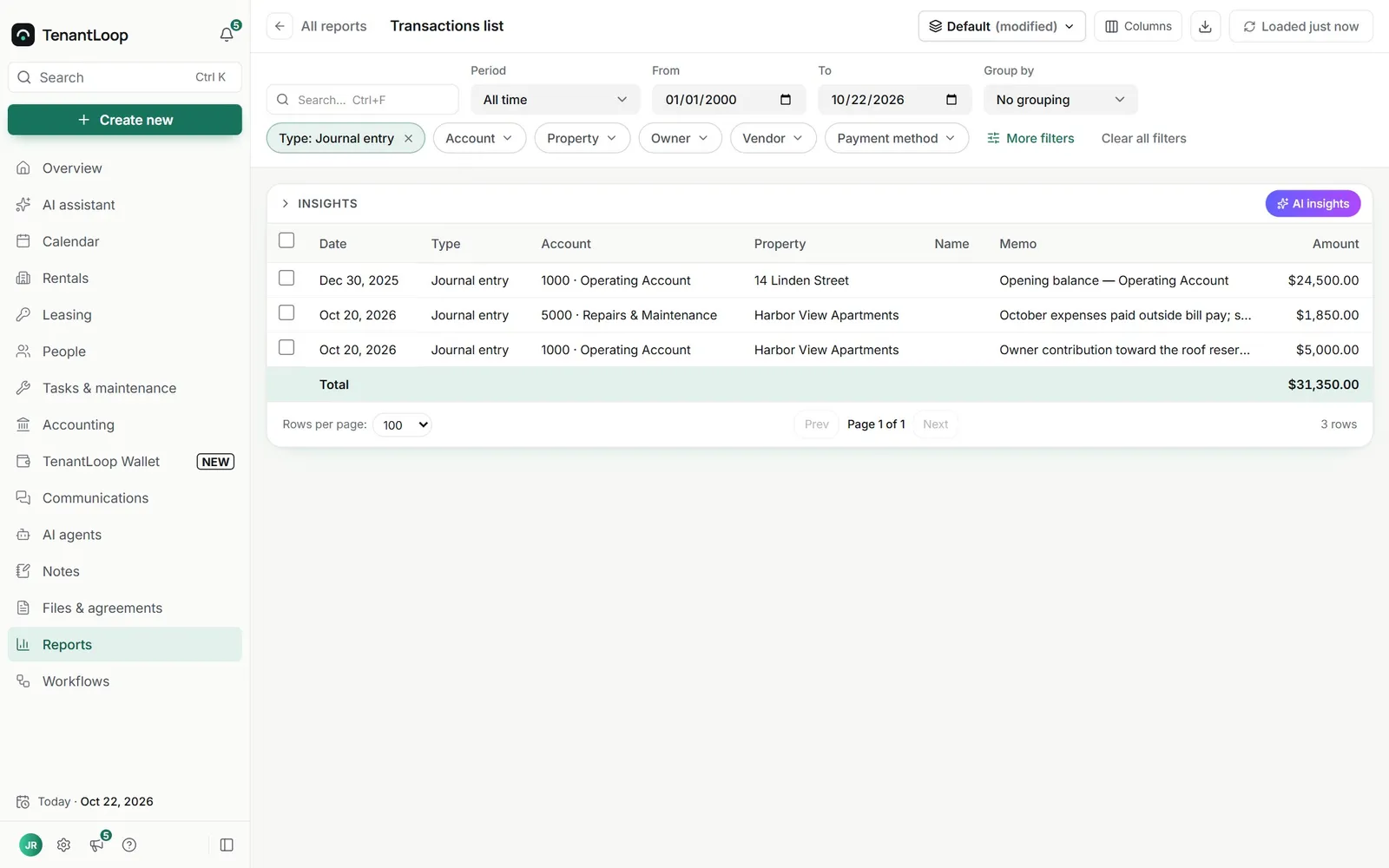1389x868 pixels.
Task: Open AI assistant in the sidebar
Action: (125, 205)
